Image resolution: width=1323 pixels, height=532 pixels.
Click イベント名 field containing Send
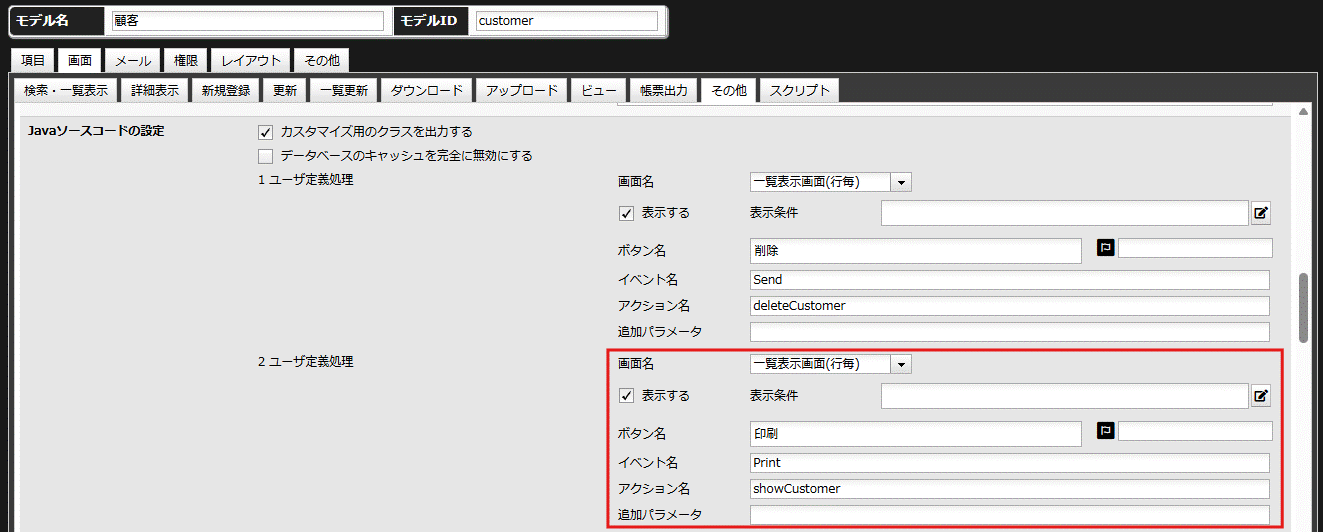click(1010, 280)
